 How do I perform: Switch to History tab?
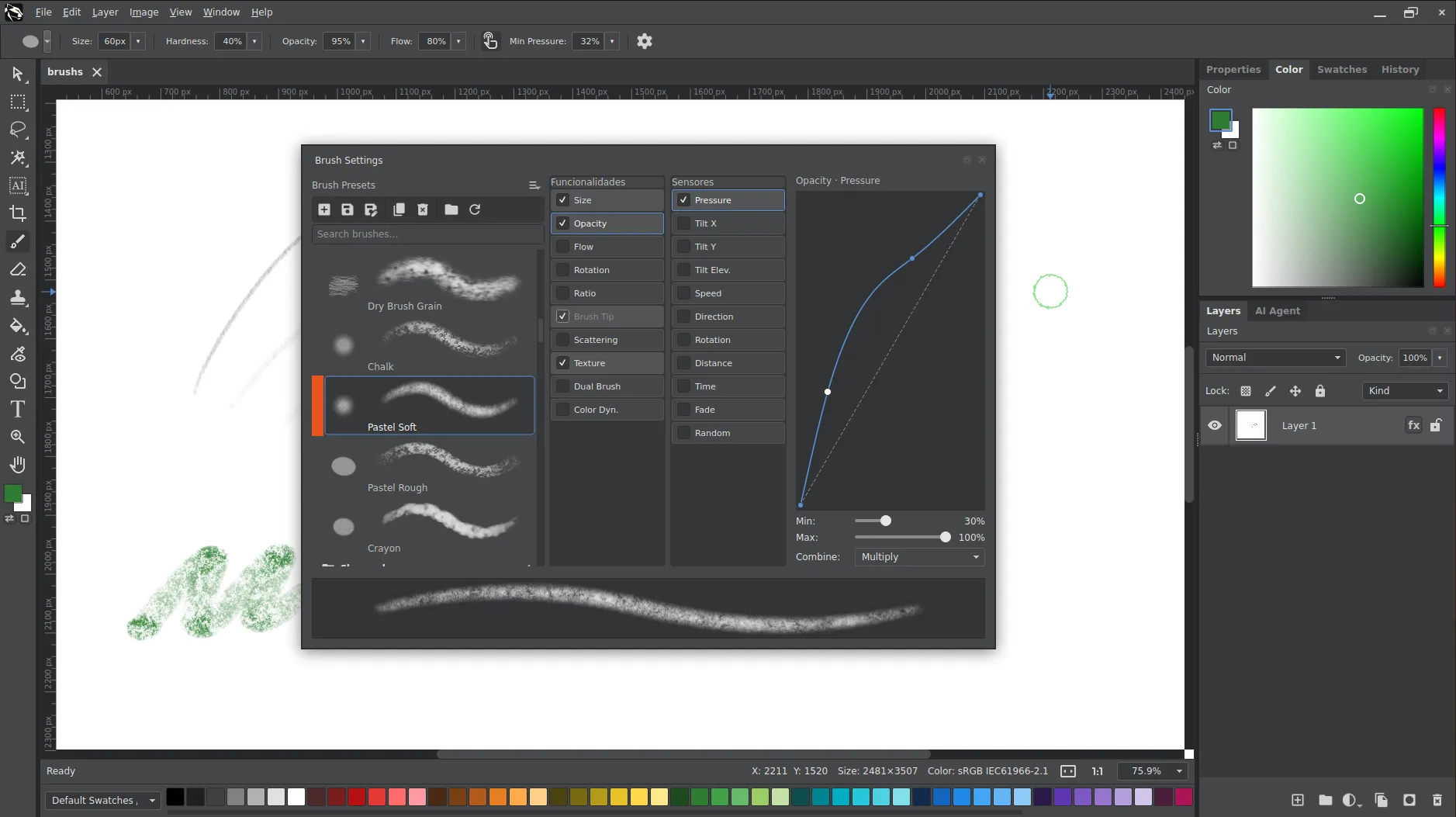coord(1400,69)
